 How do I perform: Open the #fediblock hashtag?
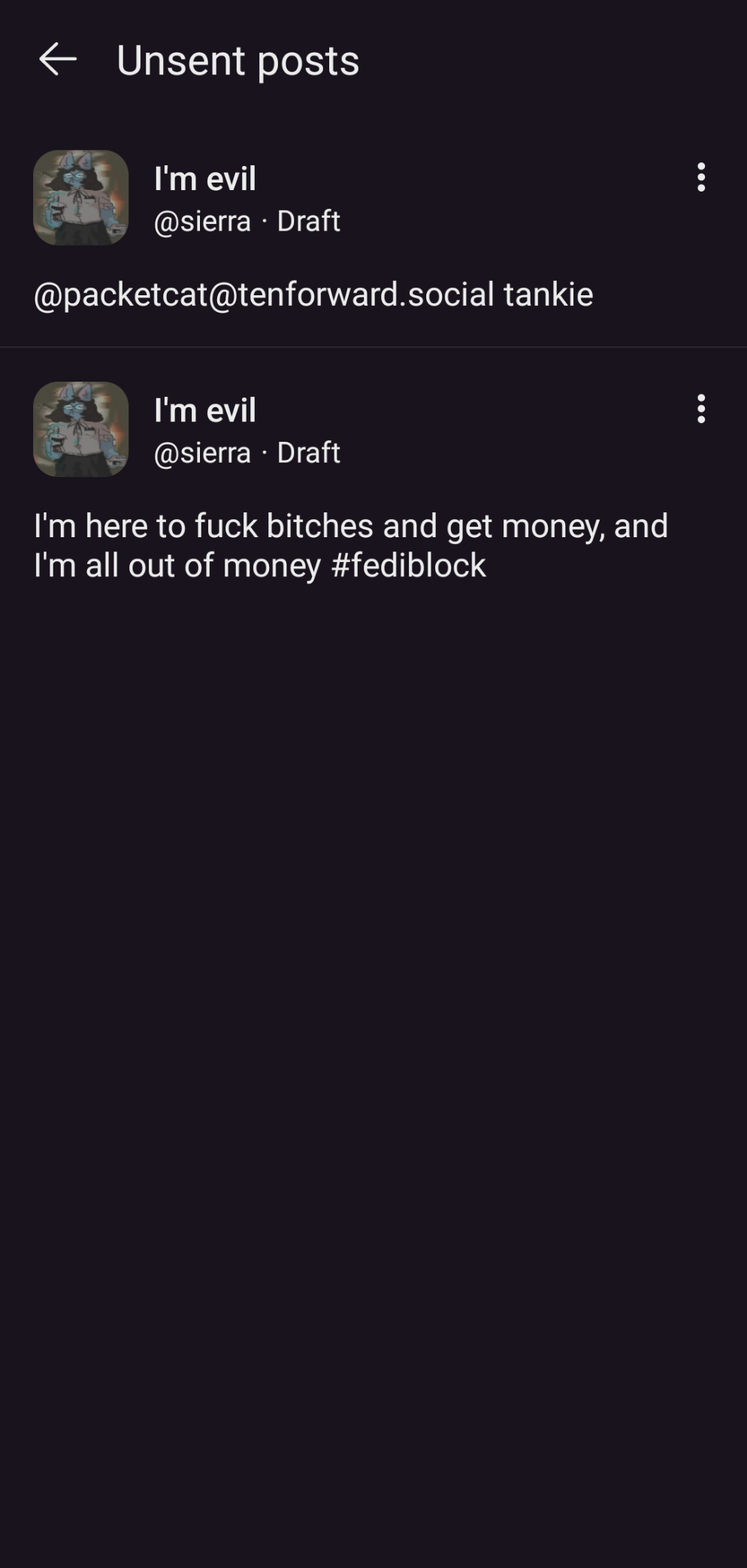tap(408, 566)
